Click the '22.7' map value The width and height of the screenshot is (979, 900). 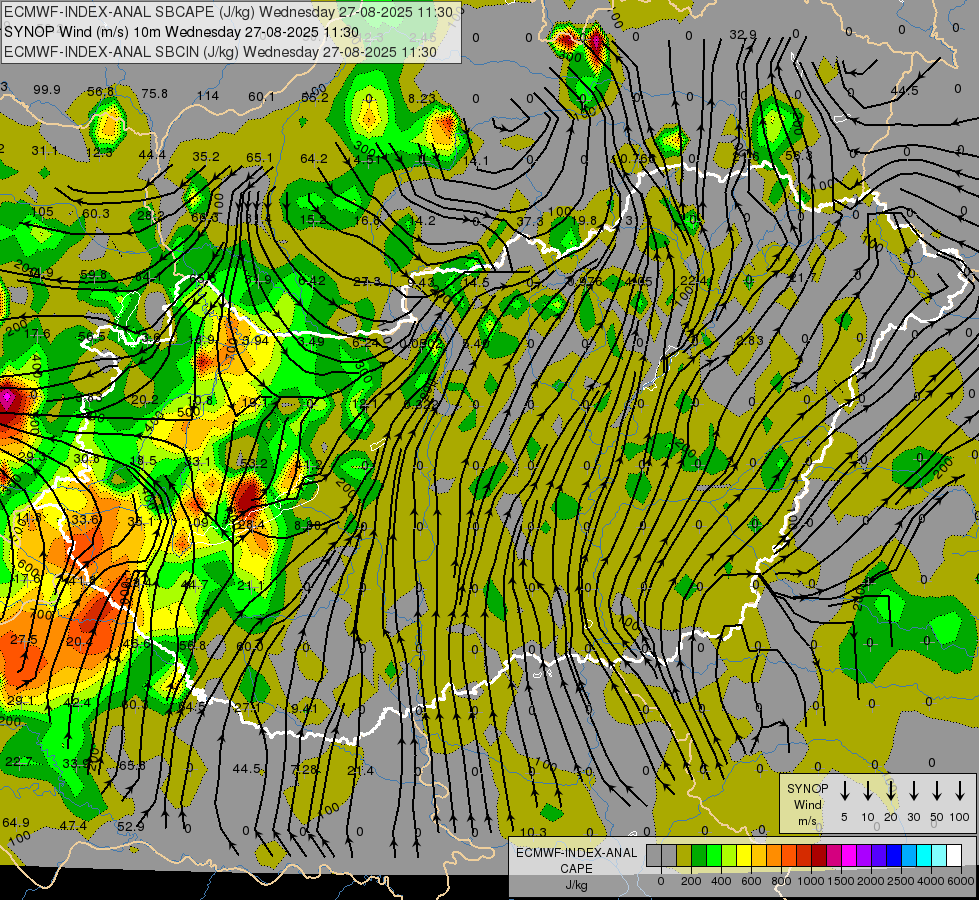click(x=18, y=762)
